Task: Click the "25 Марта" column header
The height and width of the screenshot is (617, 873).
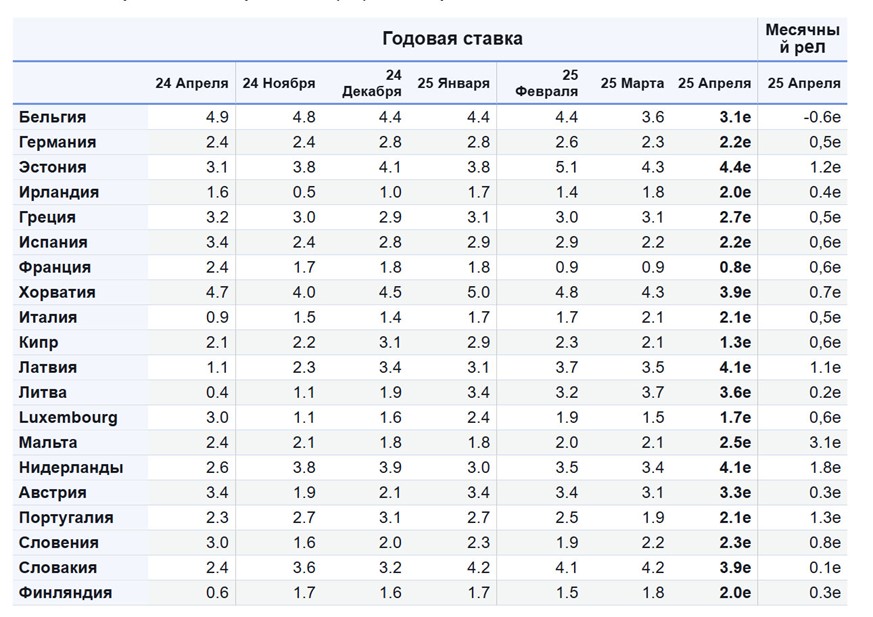Action: (632, 83)
